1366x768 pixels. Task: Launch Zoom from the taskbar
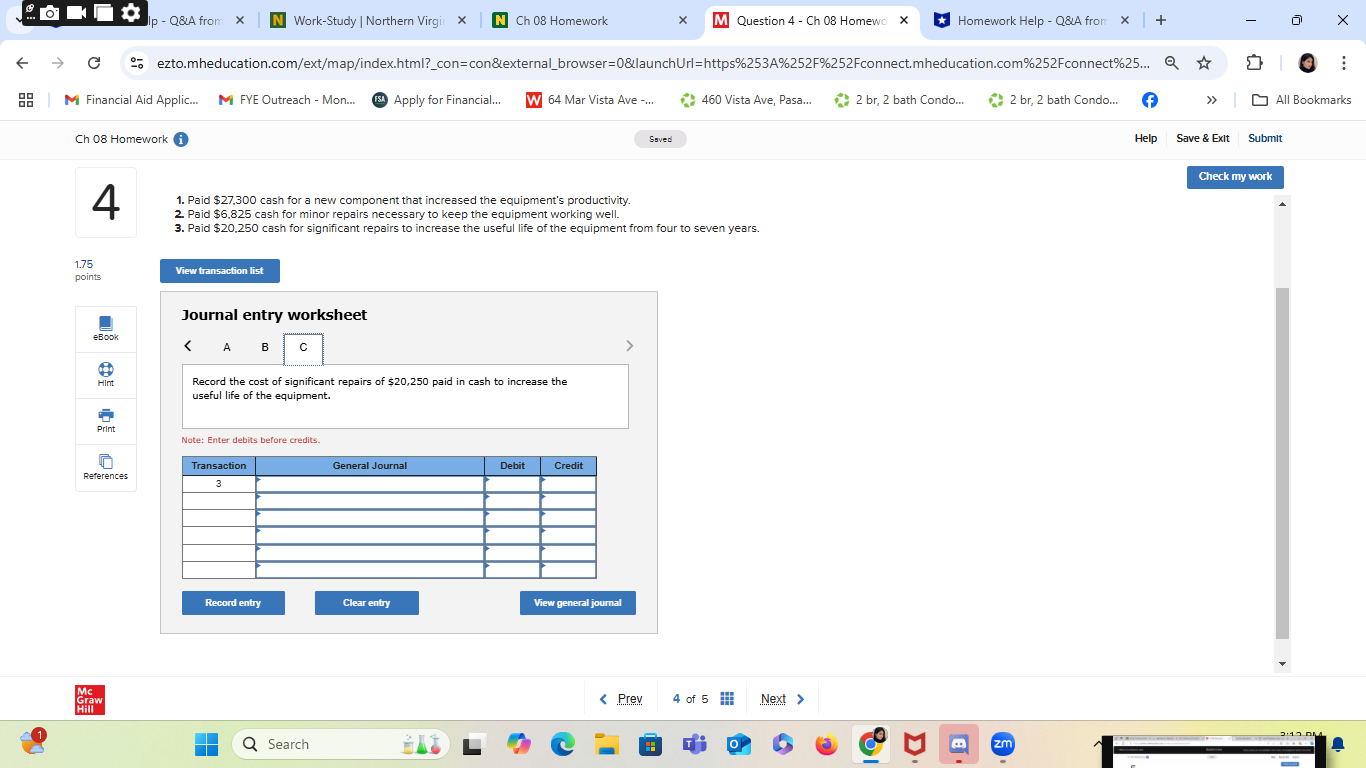1003,744
